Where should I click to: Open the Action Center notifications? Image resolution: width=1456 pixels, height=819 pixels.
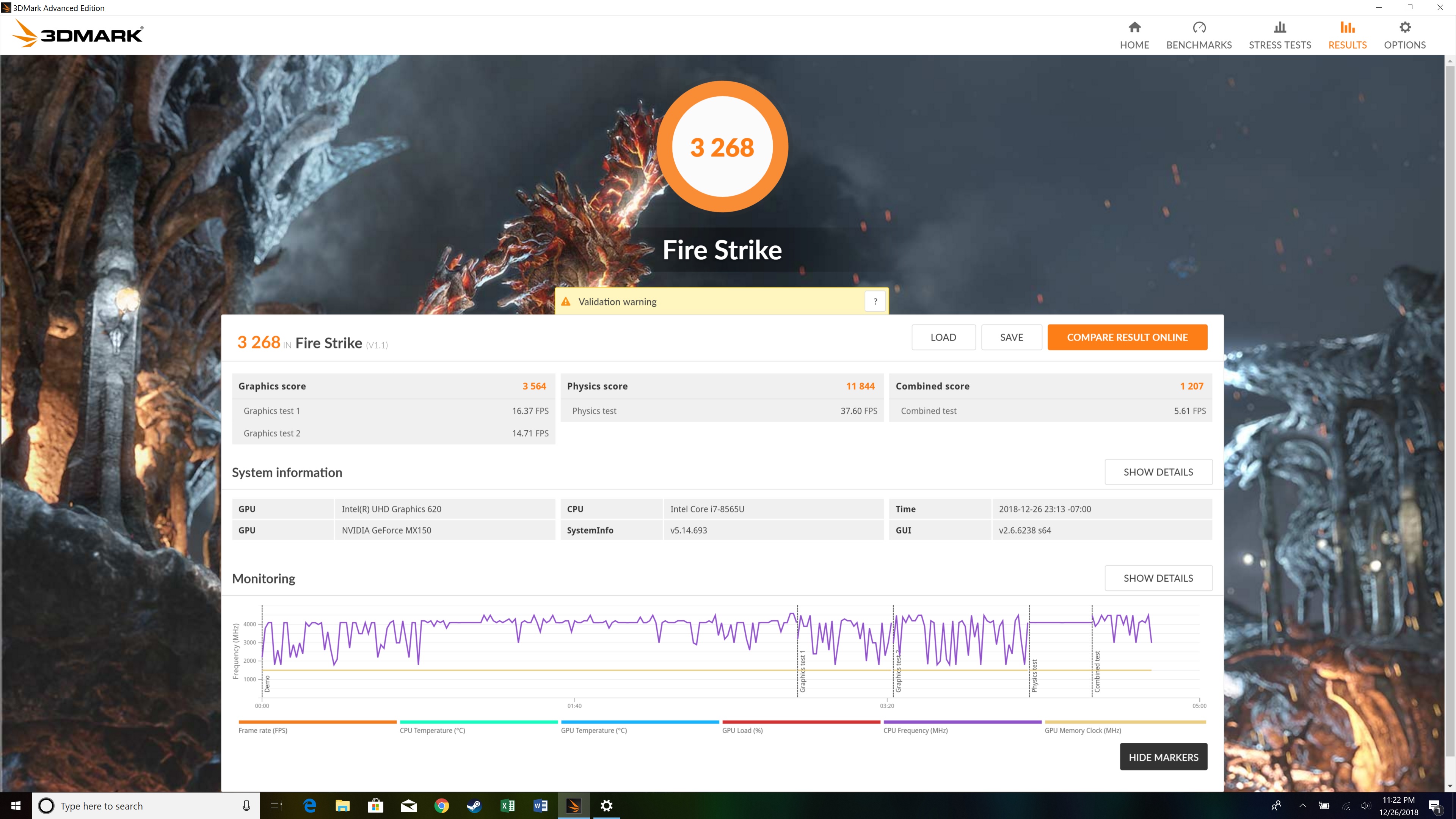click(x=1435, y=806)
